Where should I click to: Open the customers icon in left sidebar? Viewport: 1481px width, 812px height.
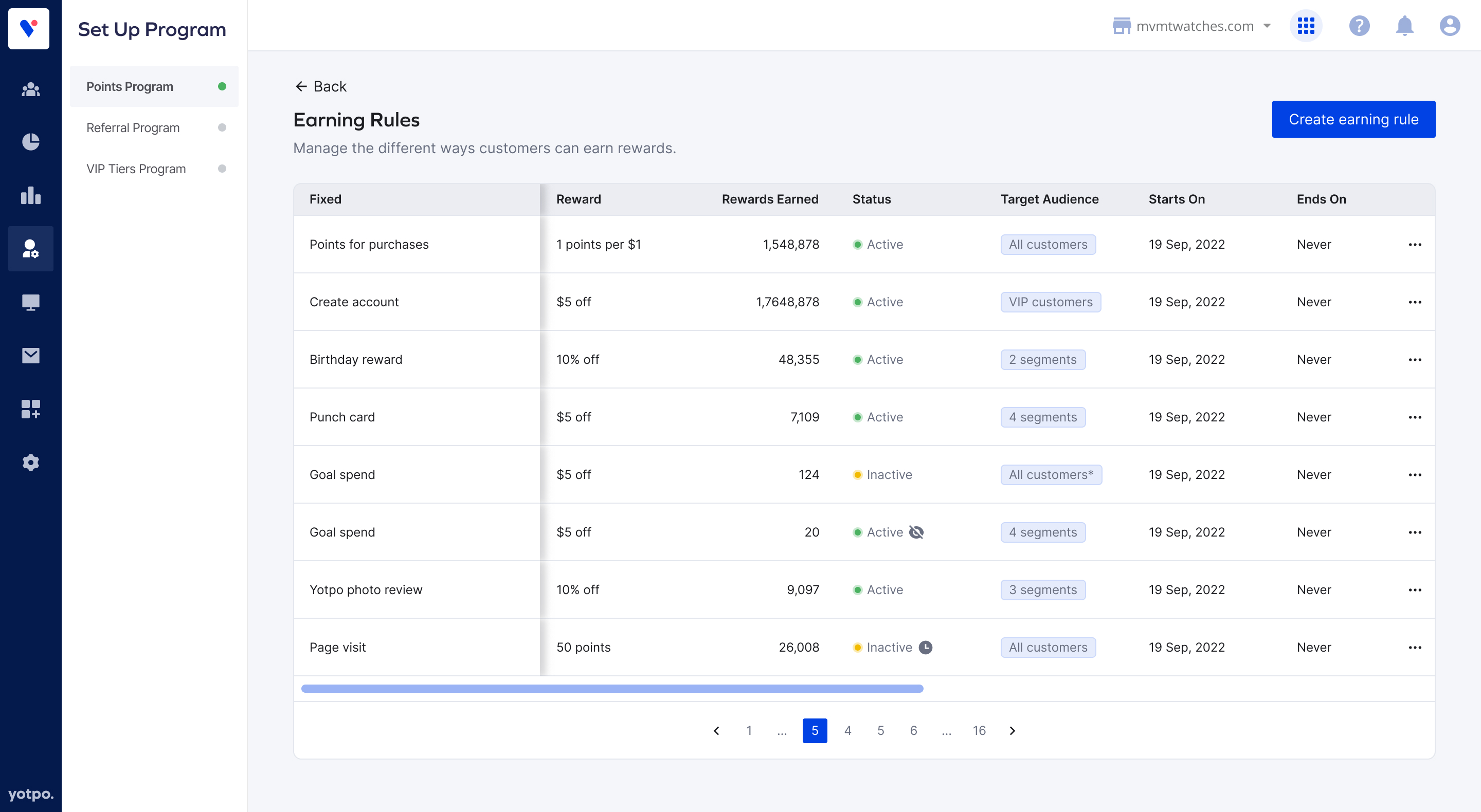click(30, 89)
